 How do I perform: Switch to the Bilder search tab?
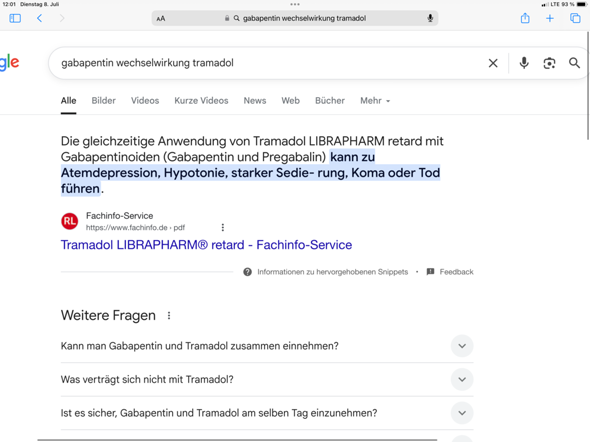pyautogui.click(x=103, y=101)
